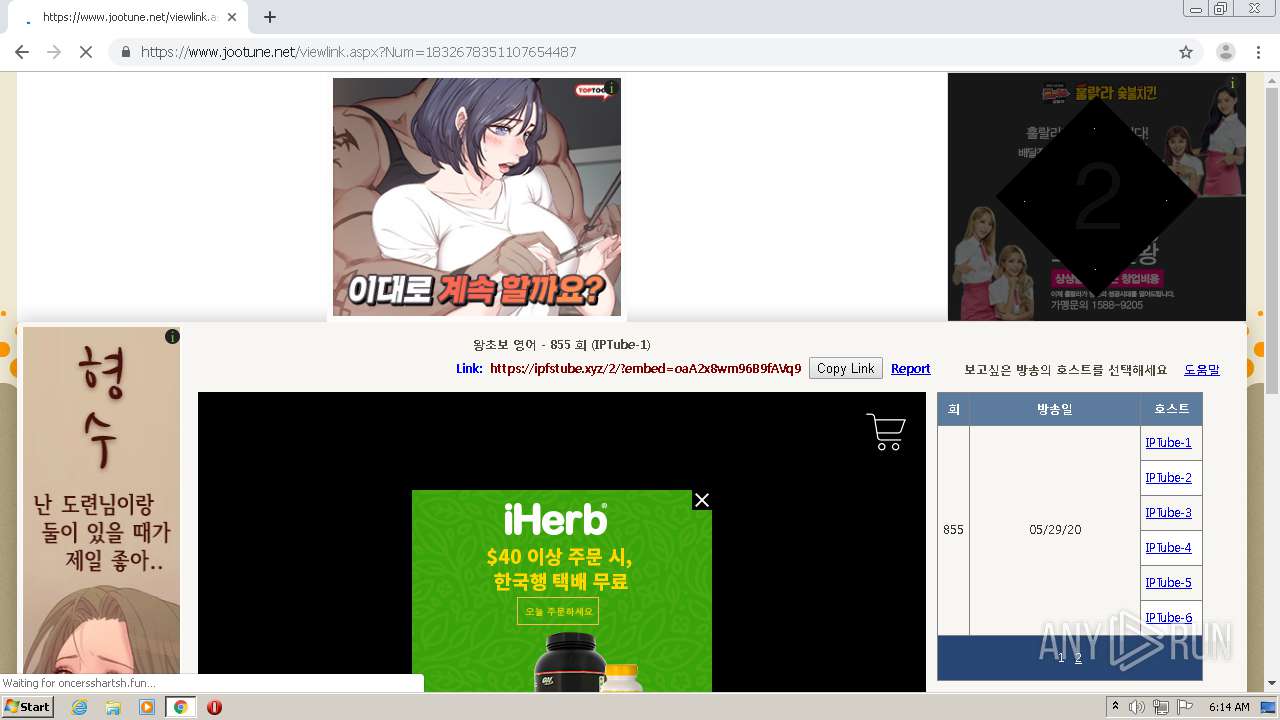The image size is (1280, 720).
Task: Click the ad info icon on the left banner
Action: 172,337
